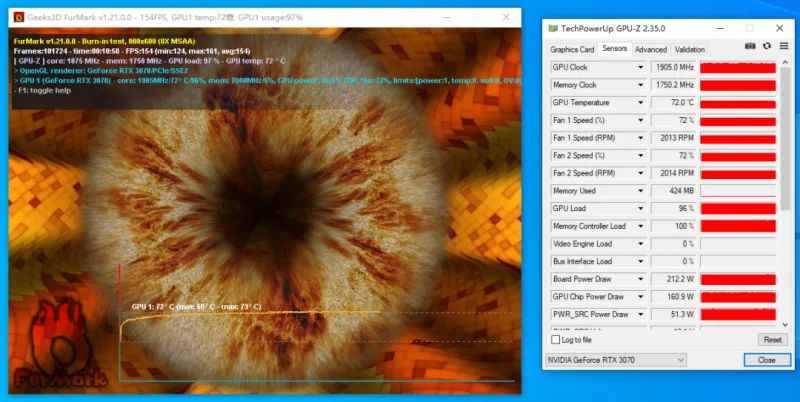The image size is (800, 402).
Task: Close the GPU-Z window with X
Action: click(x=780, y=28)
